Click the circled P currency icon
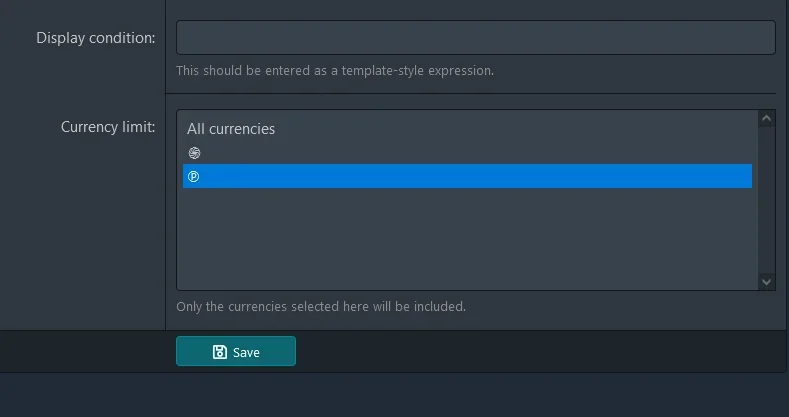 click(194, 177)
